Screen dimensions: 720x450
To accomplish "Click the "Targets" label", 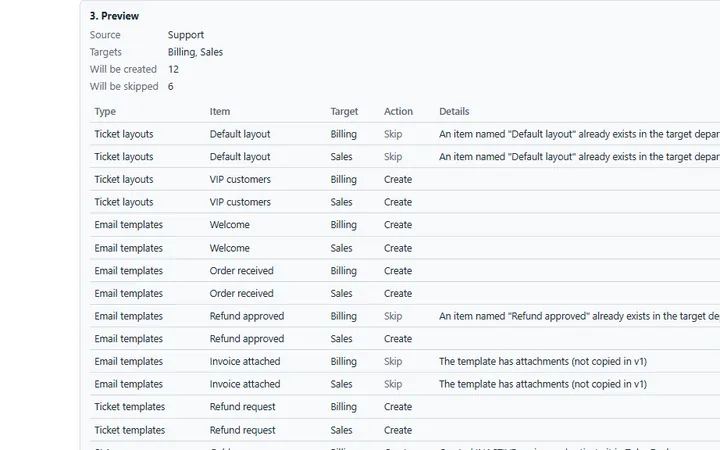I will (106, 52).
